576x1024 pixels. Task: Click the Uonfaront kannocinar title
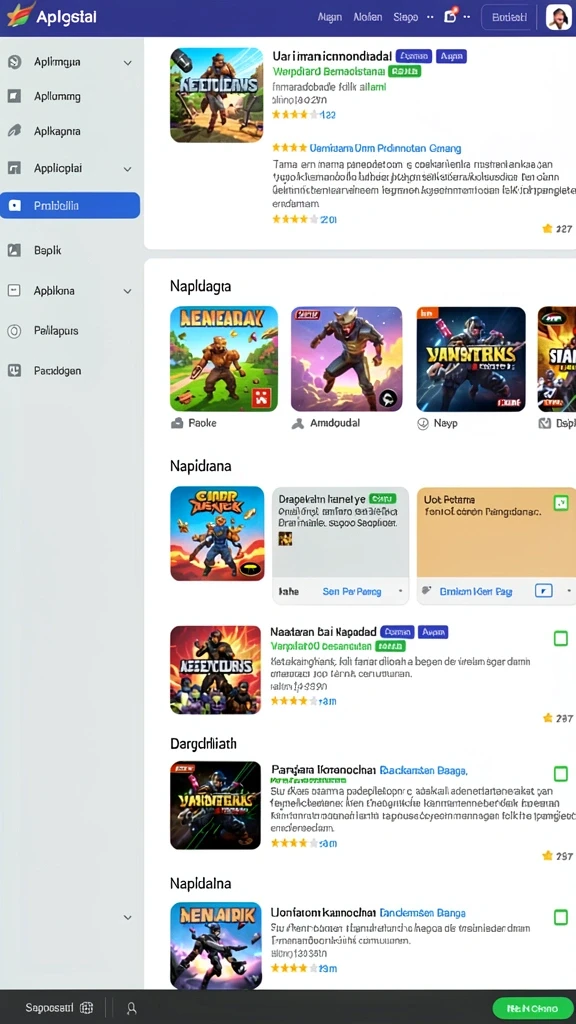(323, 912)
